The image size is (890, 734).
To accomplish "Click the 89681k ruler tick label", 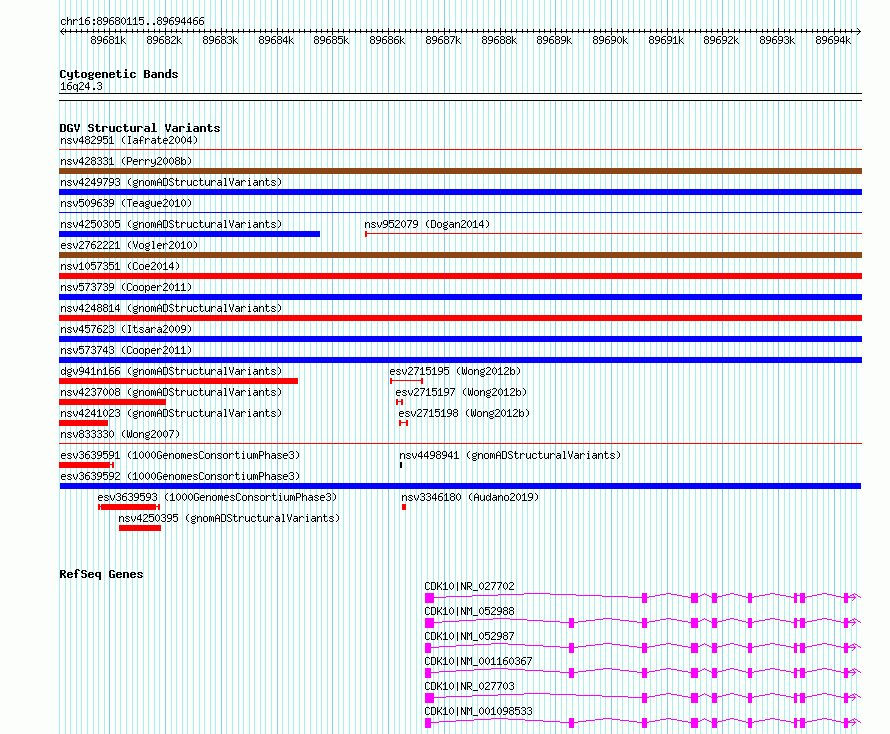I will click(108, 40).
